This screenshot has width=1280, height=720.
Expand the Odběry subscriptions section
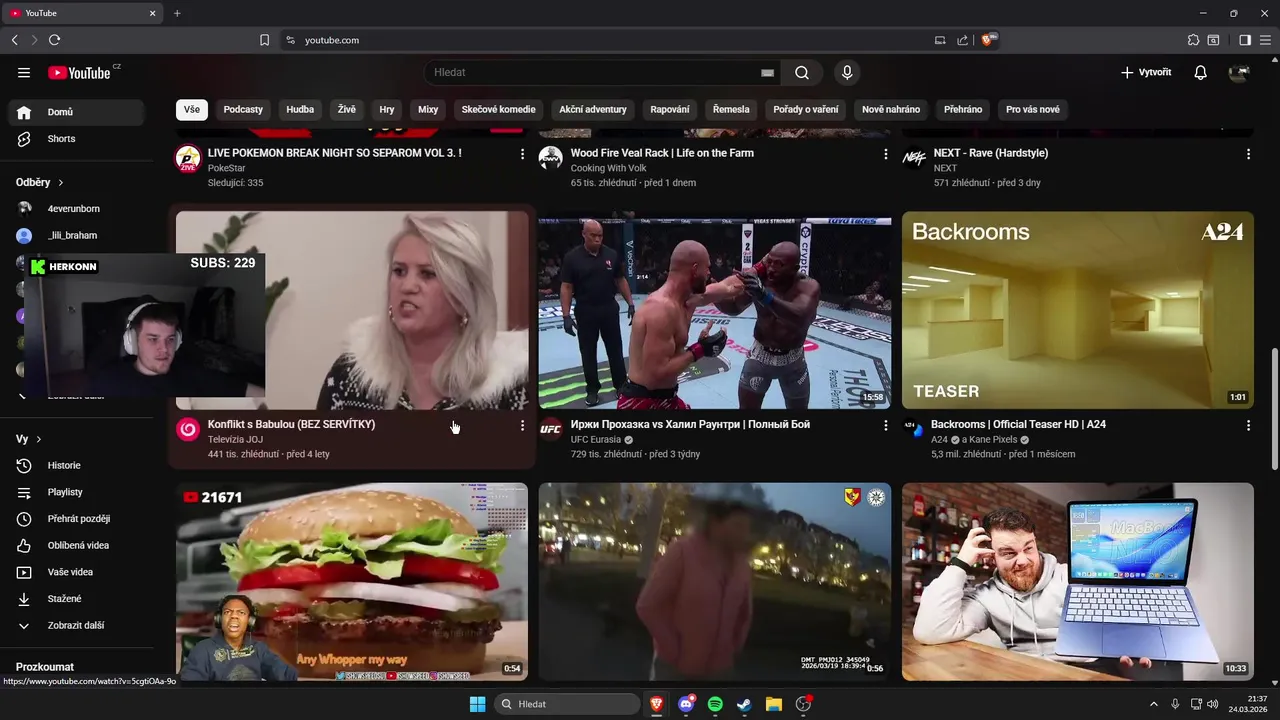pos(40,182)
